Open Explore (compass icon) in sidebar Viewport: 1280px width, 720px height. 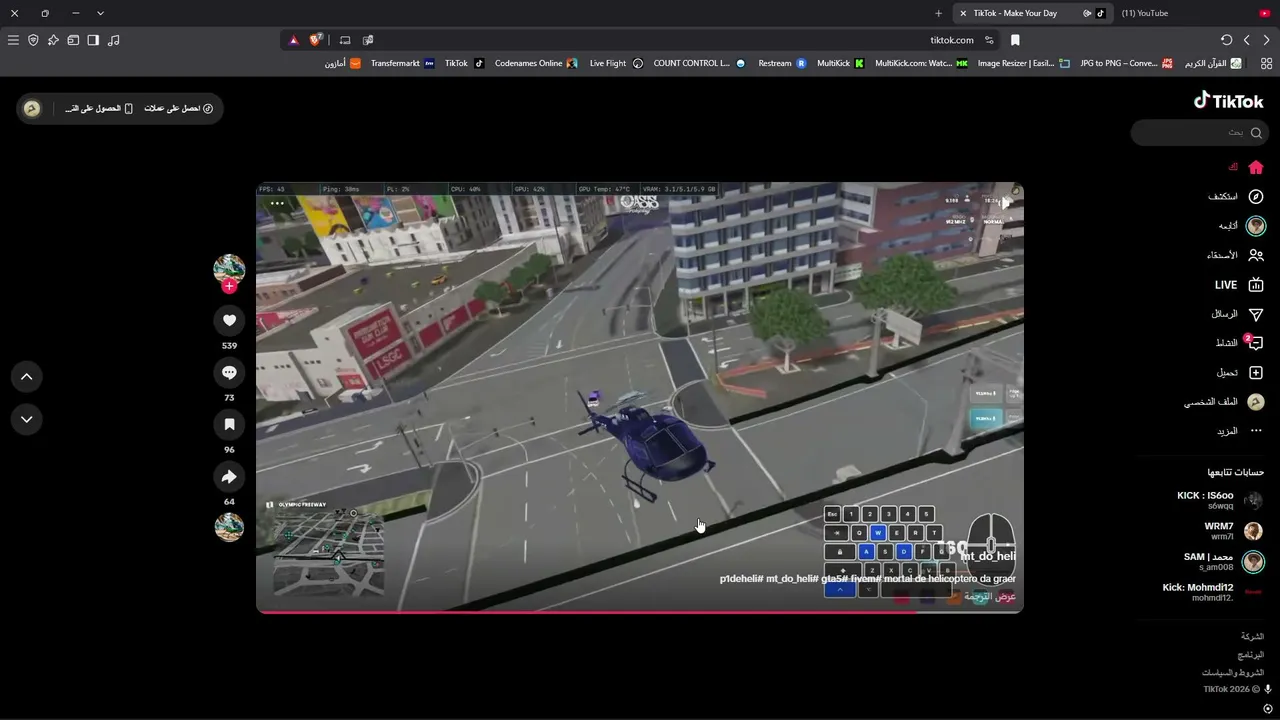coord(1256,196)
